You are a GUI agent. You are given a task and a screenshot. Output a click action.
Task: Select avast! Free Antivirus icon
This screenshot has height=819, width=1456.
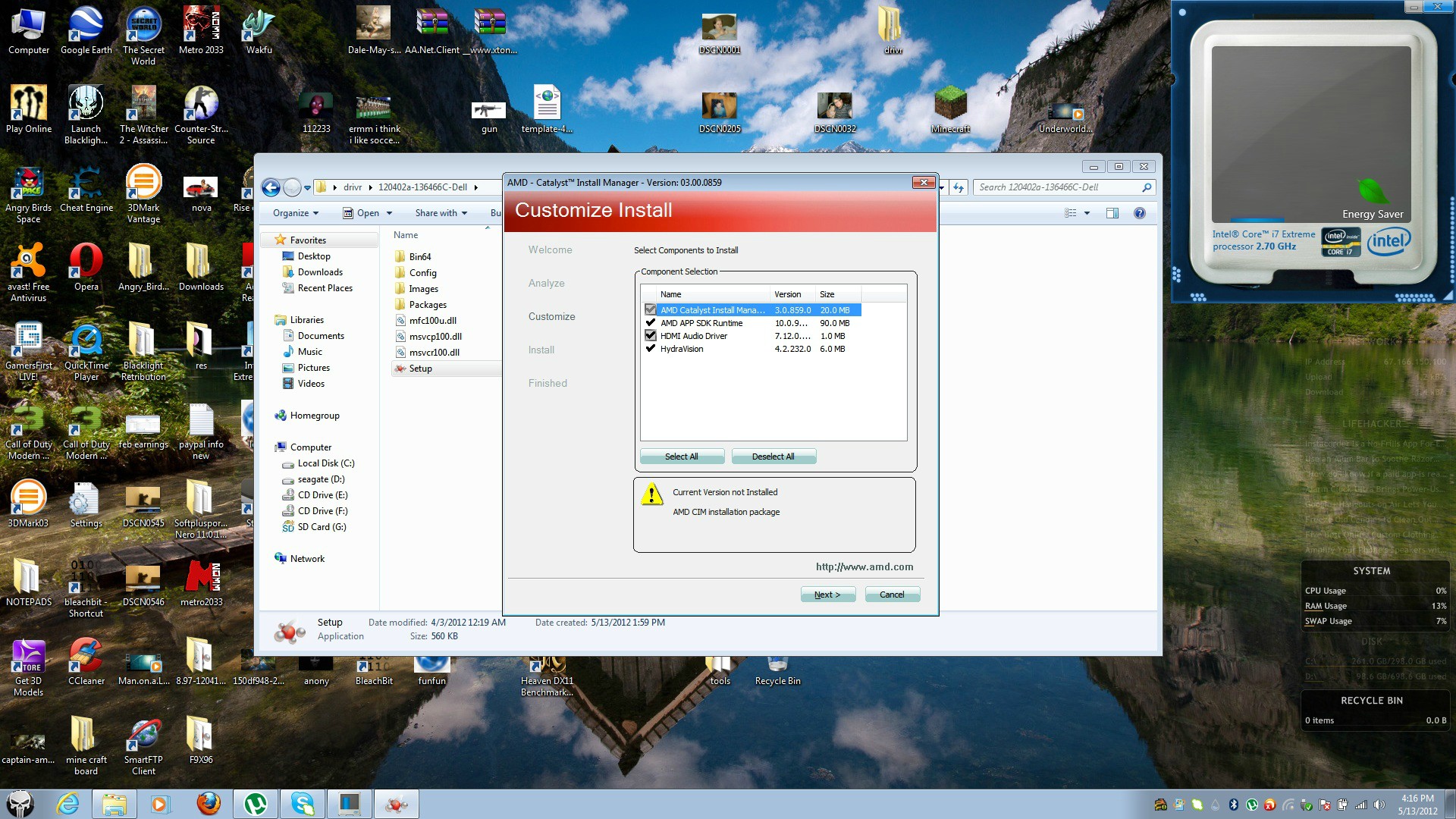(x=28, y=271)
